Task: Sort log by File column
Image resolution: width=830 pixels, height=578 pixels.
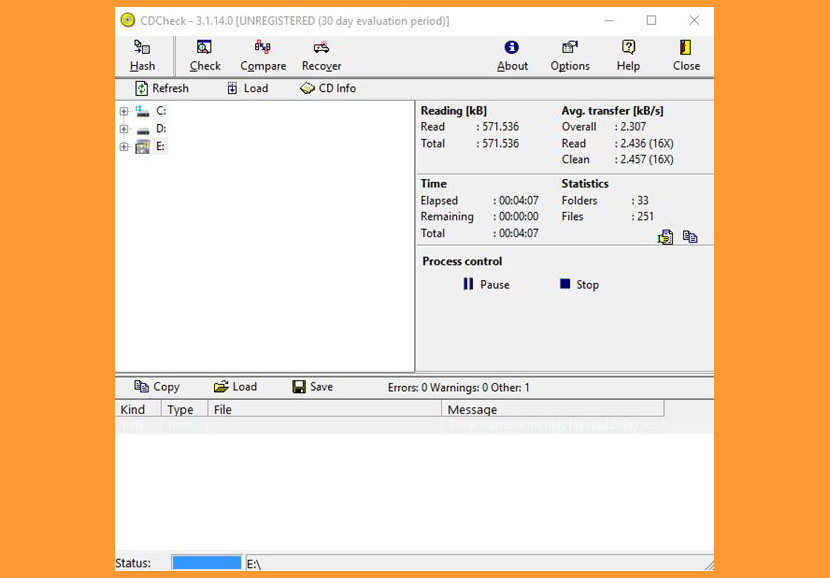Action: point(324,409)
